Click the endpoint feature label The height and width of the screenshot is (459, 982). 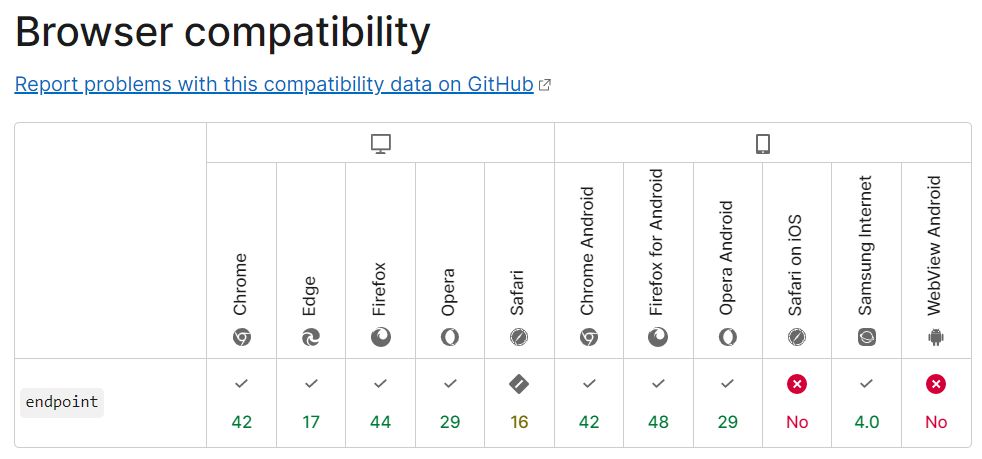(62, 402)
